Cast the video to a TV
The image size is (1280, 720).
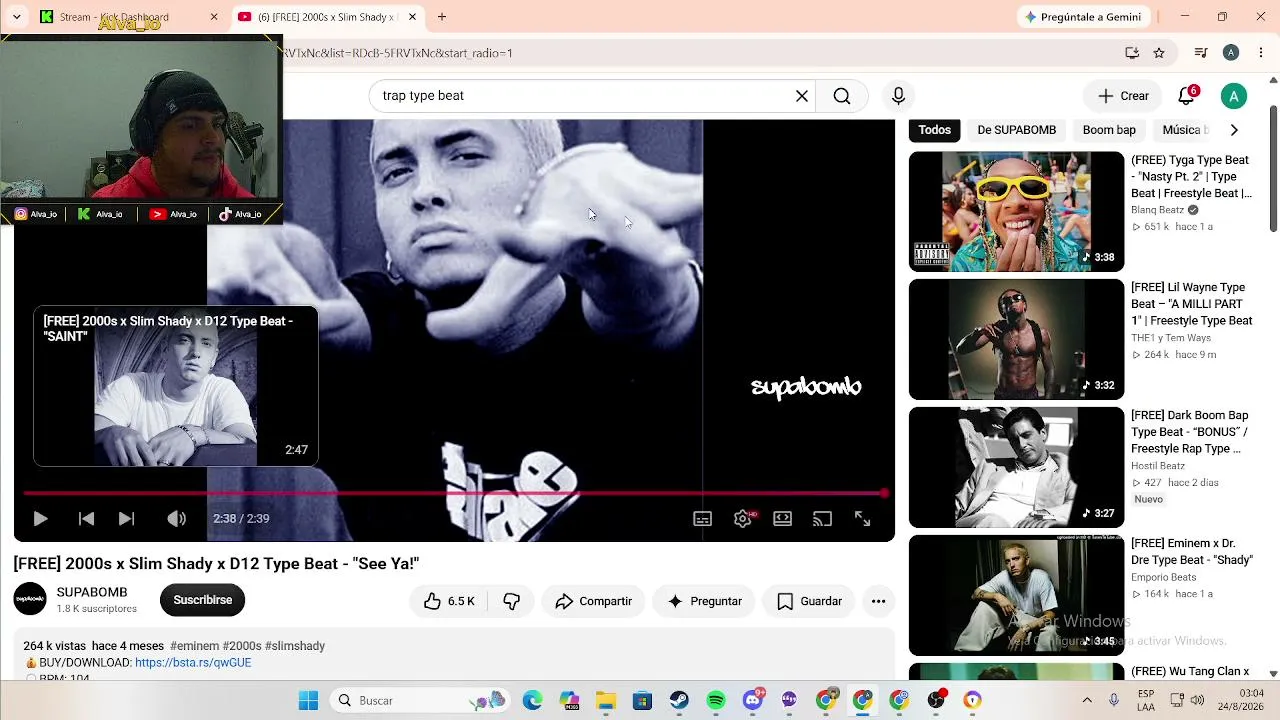pos(822,518)
